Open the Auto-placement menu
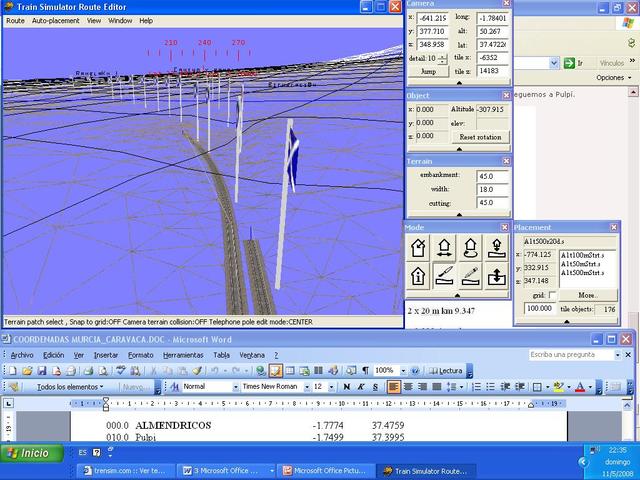 56,20
